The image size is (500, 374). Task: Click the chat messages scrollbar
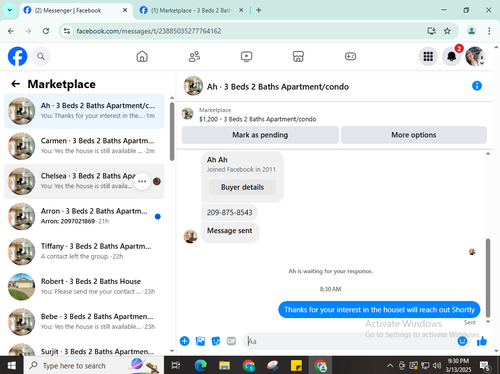click(x=488, y=278)
